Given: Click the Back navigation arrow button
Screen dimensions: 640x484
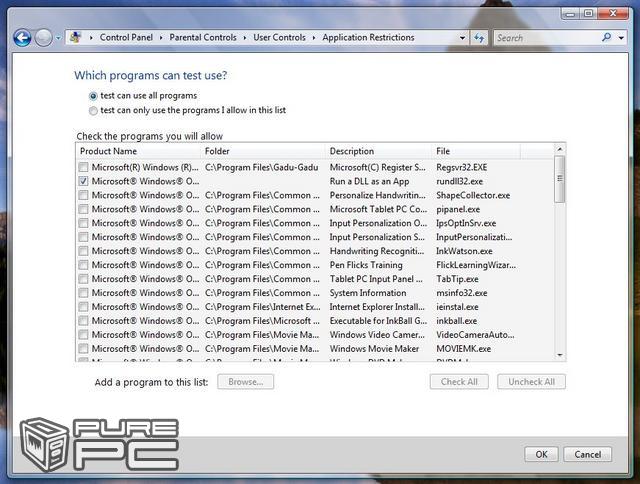Looking at the screenshot, I should [x=22, y=38].
